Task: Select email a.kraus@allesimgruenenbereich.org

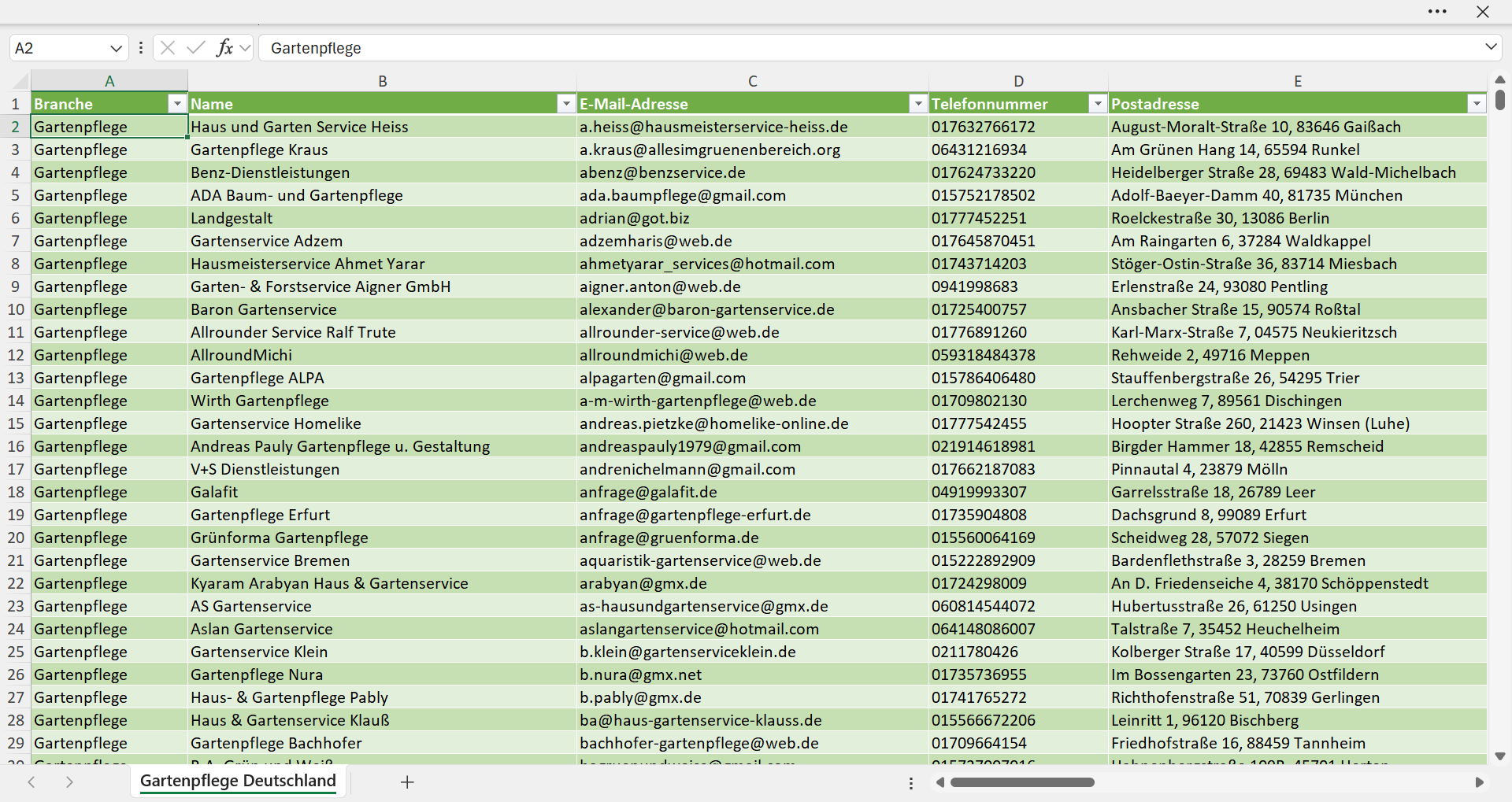Action: pos(753,150)
